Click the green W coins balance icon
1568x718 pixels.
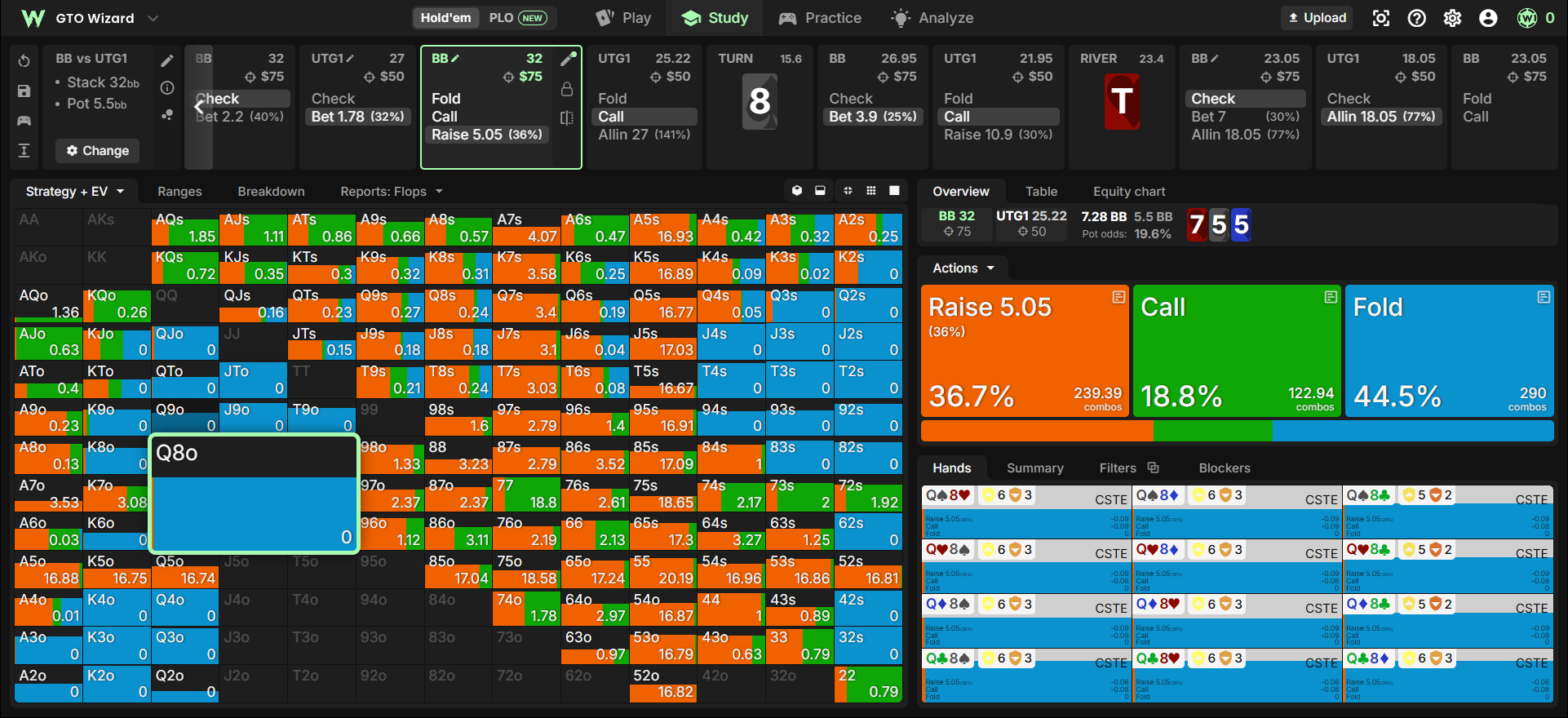pos(1527,18)
